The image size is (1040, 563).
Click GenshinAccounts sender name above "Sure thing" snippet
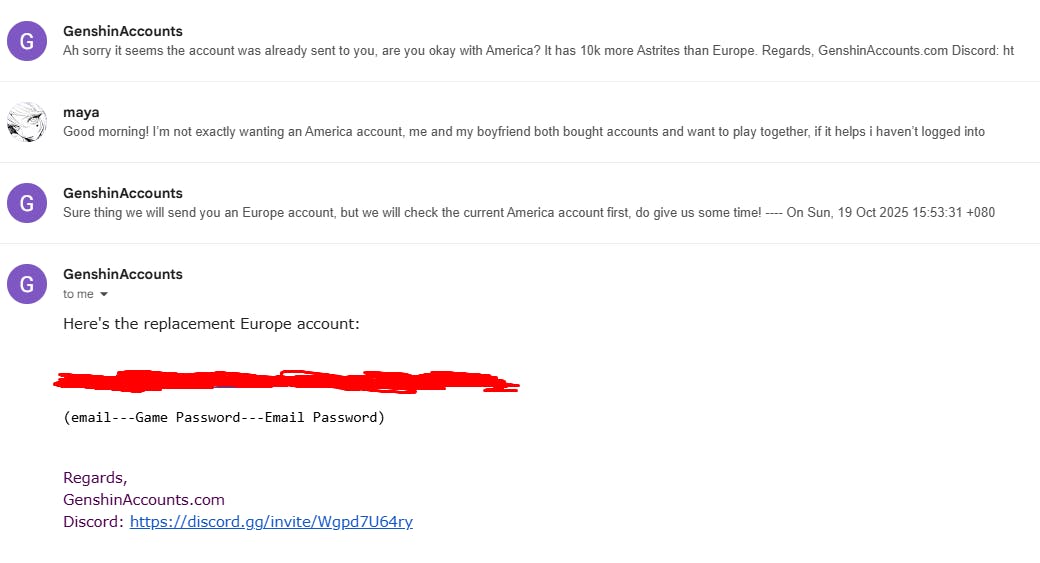[123, 193]
